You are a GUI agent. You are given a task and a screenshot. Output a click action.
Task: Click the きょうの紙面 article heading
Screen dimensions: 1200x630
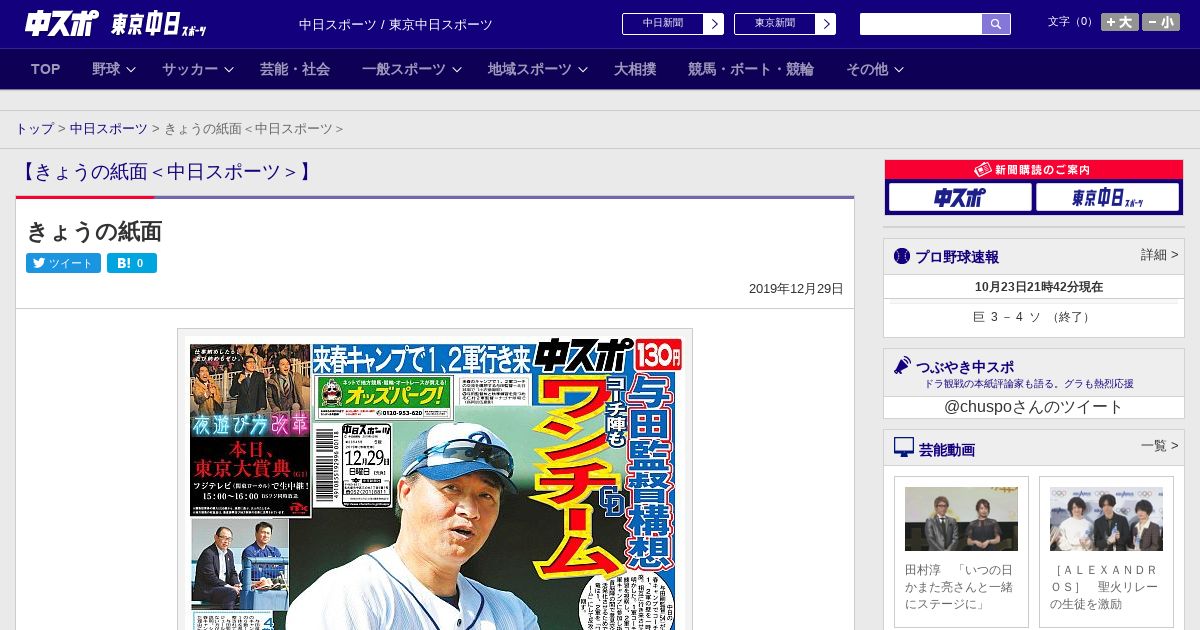(x=94, y=231)
